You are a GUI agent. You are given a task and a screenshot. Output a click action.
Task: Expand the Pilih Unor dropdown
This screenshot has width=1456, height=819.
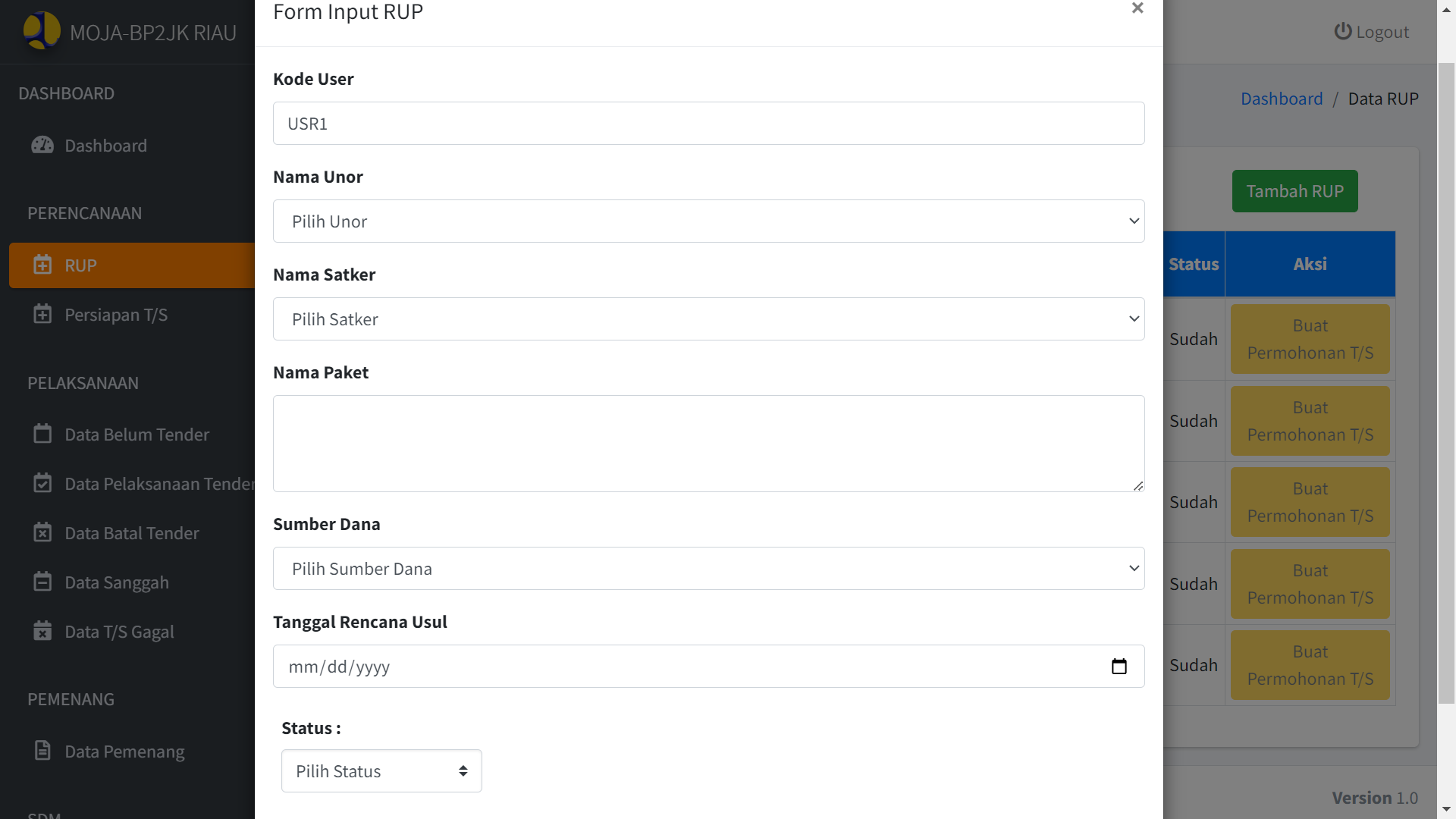(x=708, y=221)
